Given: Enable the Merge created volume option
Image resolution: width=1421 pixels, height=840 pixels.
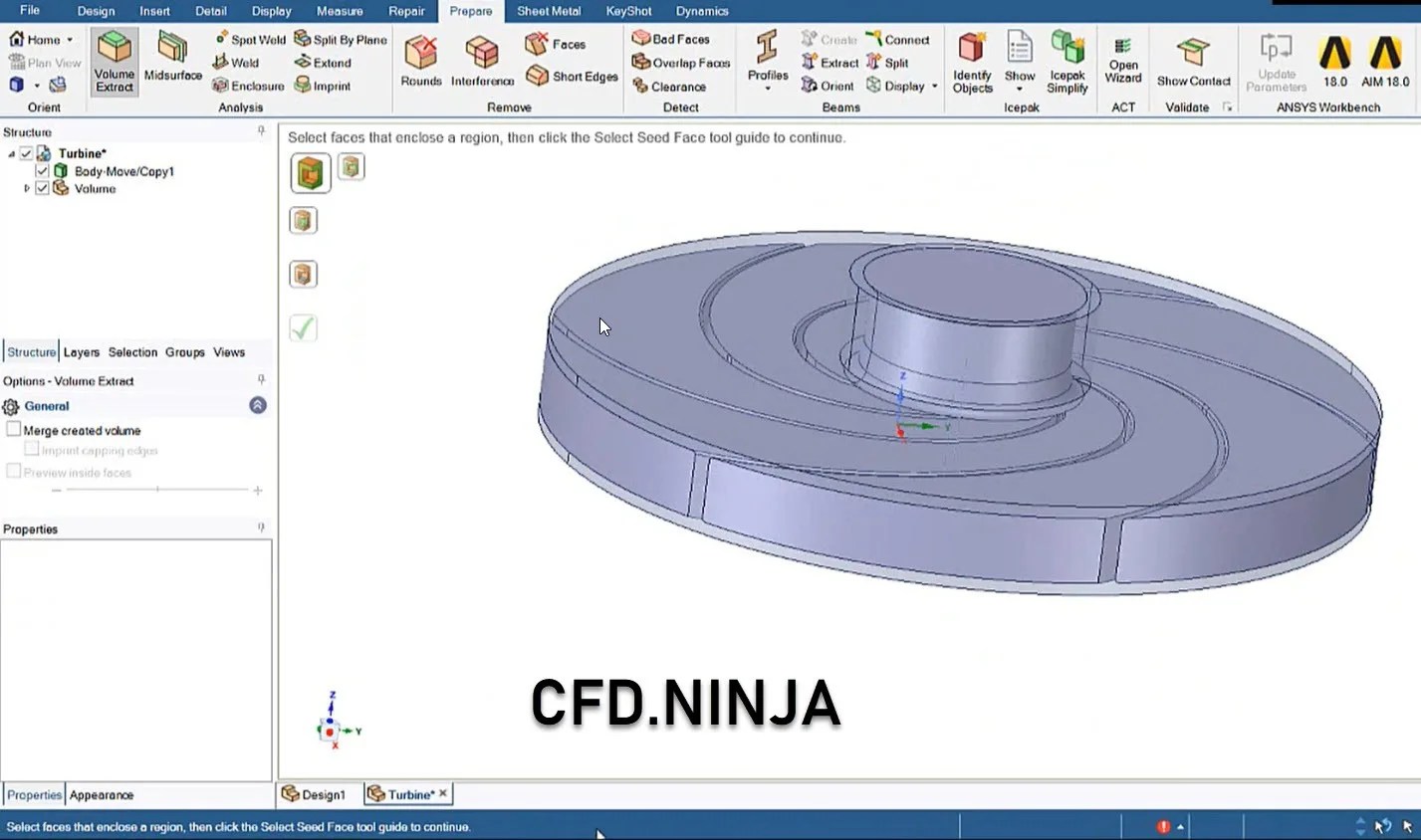Looking at the screenshot, I should point(14,429).
